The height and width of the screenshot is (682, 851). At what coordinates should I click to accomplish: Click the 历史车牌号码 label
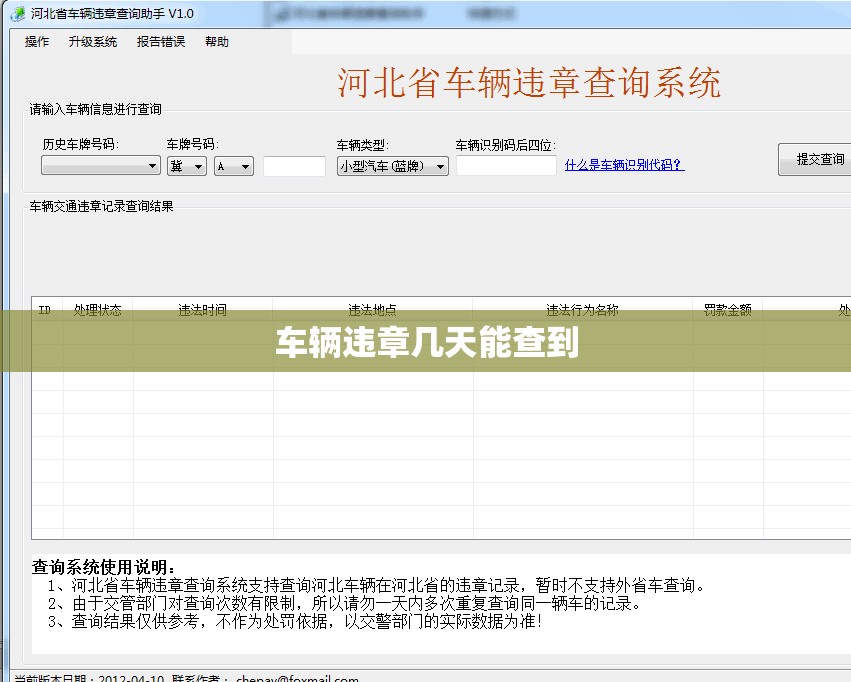coord(80,144)
